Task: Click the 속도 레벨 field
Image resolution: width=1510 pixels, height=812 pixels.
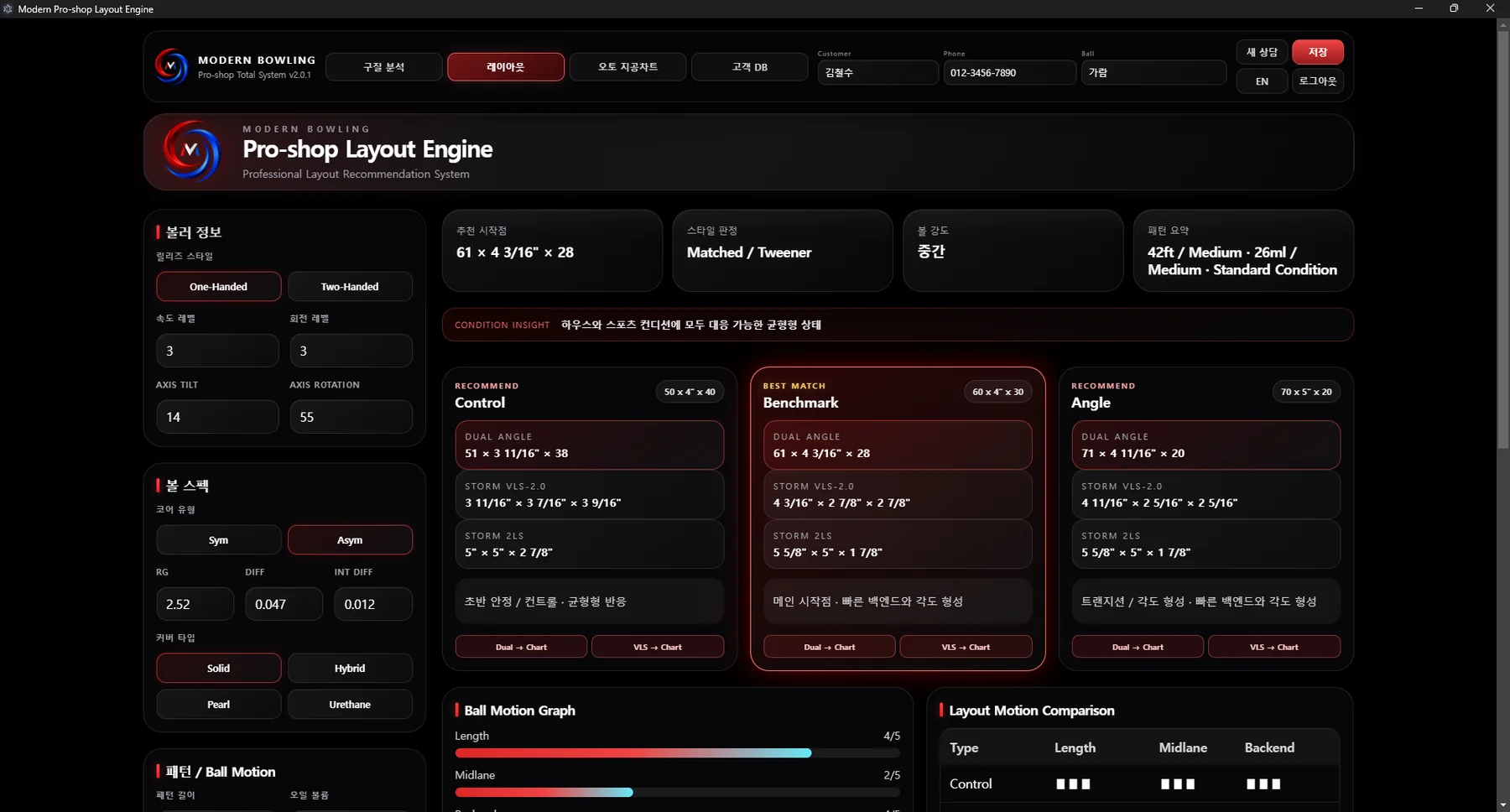Action: point(217,351)
